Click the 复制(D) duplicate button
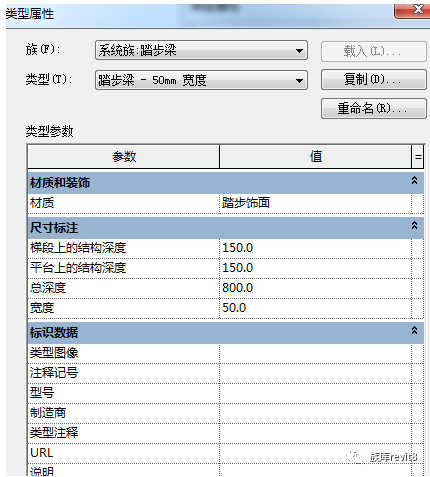Screen dimensions: 430x477 (374, 79)
